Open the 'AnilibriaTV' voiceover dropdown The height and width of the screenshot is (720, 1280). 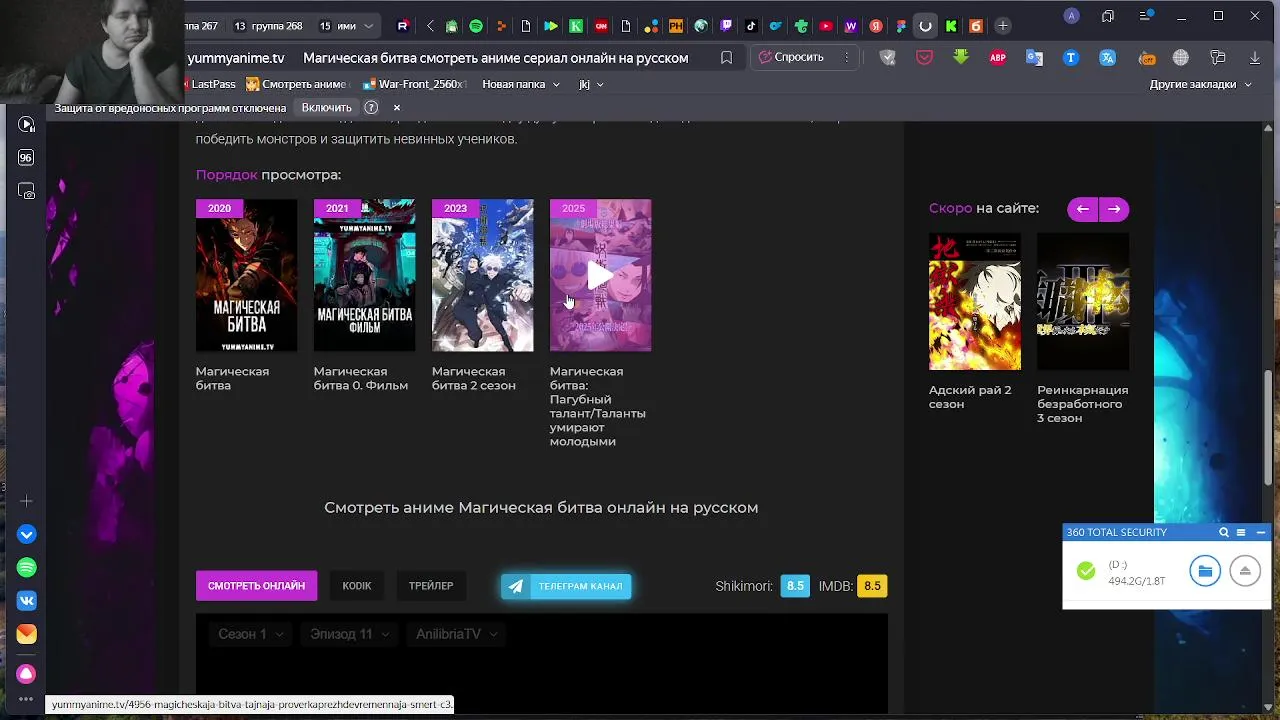[x=457, y=634]
